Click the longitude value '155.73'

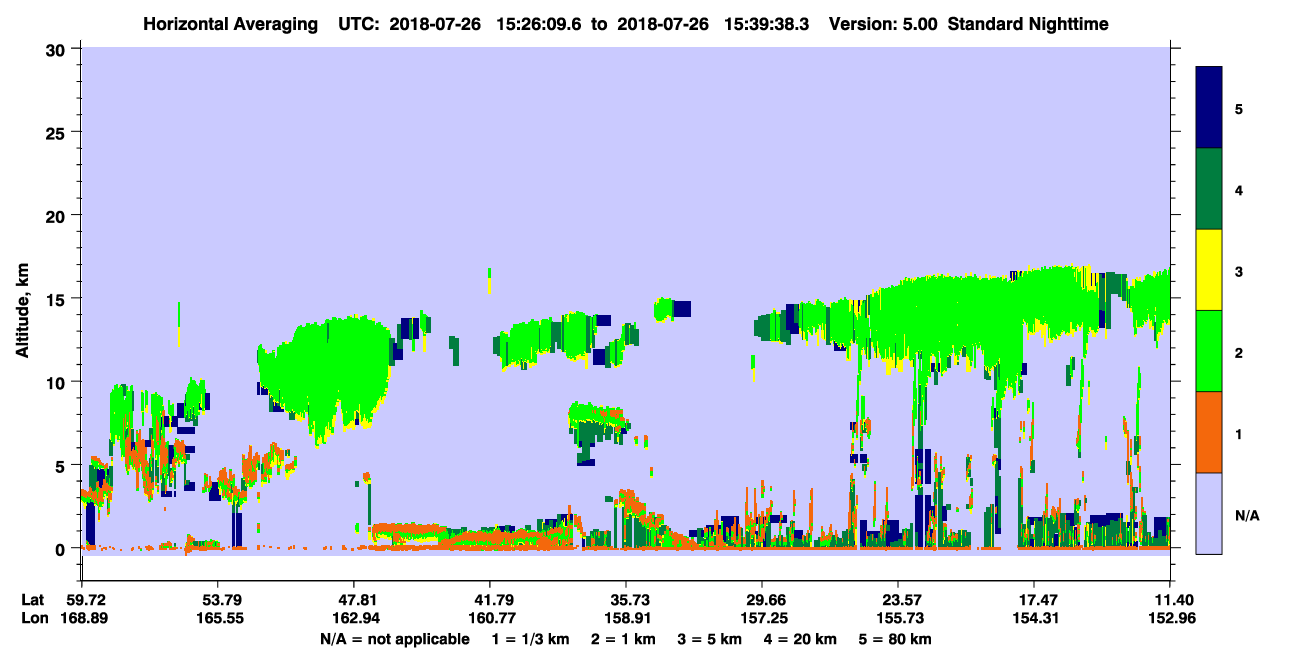[x=898, y=619]
